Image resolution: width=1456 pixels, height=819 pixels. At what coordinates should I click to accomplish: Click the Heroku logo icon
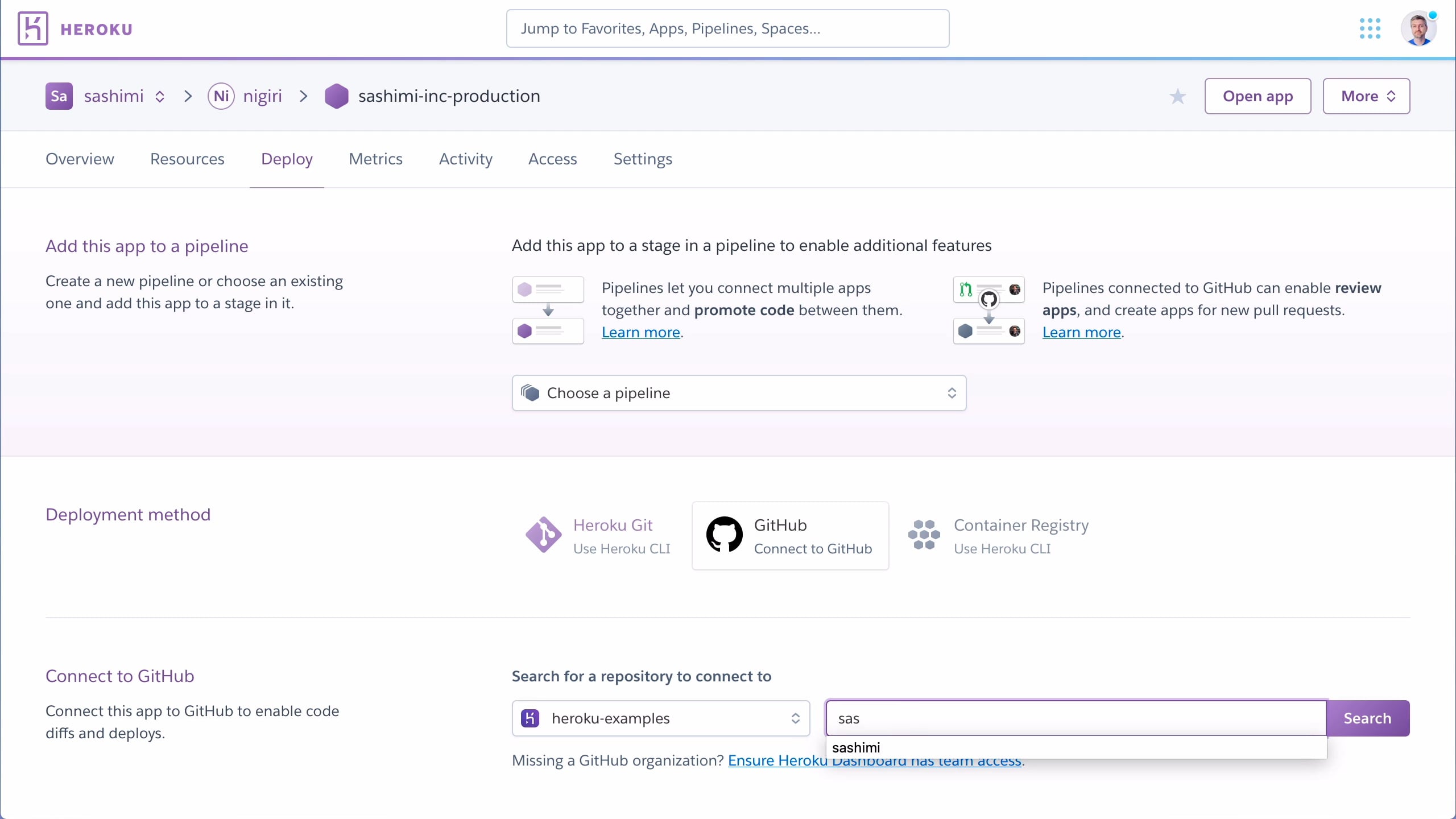tap(32, 28)
